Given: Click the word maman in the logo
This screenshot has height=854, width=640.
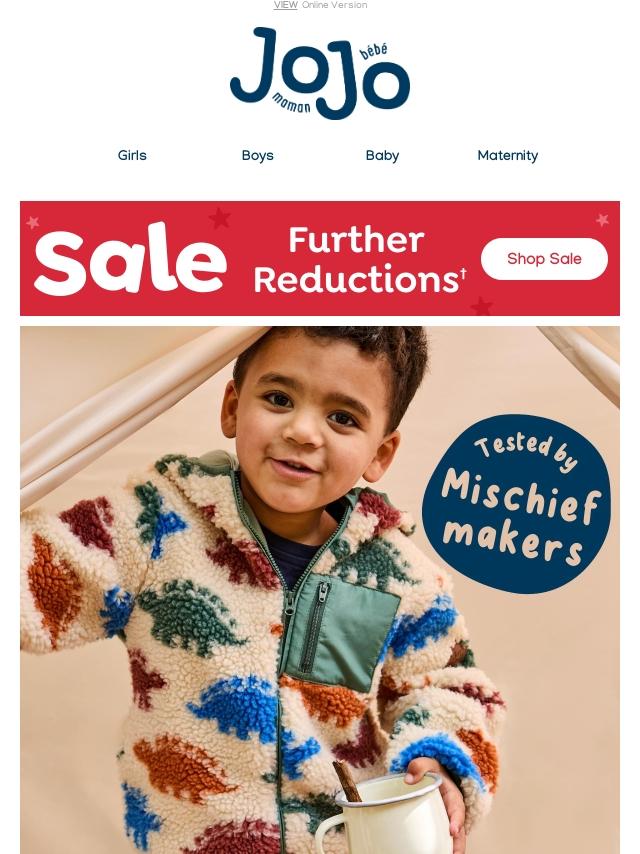Looking at the screenshot, I should click(291, 102).
